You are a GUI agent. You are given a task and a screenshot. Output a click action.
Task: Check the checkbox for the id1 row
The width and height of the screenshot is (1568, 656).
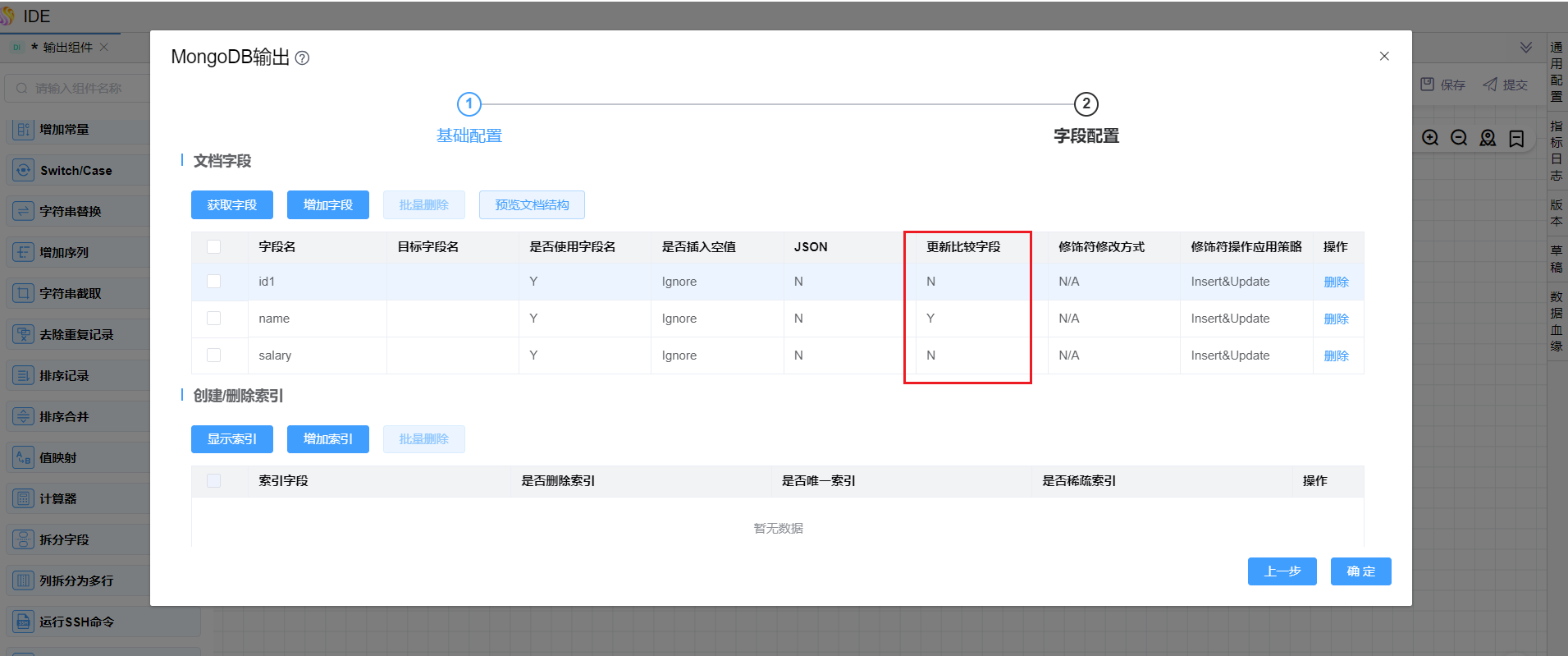coord(214,282)
